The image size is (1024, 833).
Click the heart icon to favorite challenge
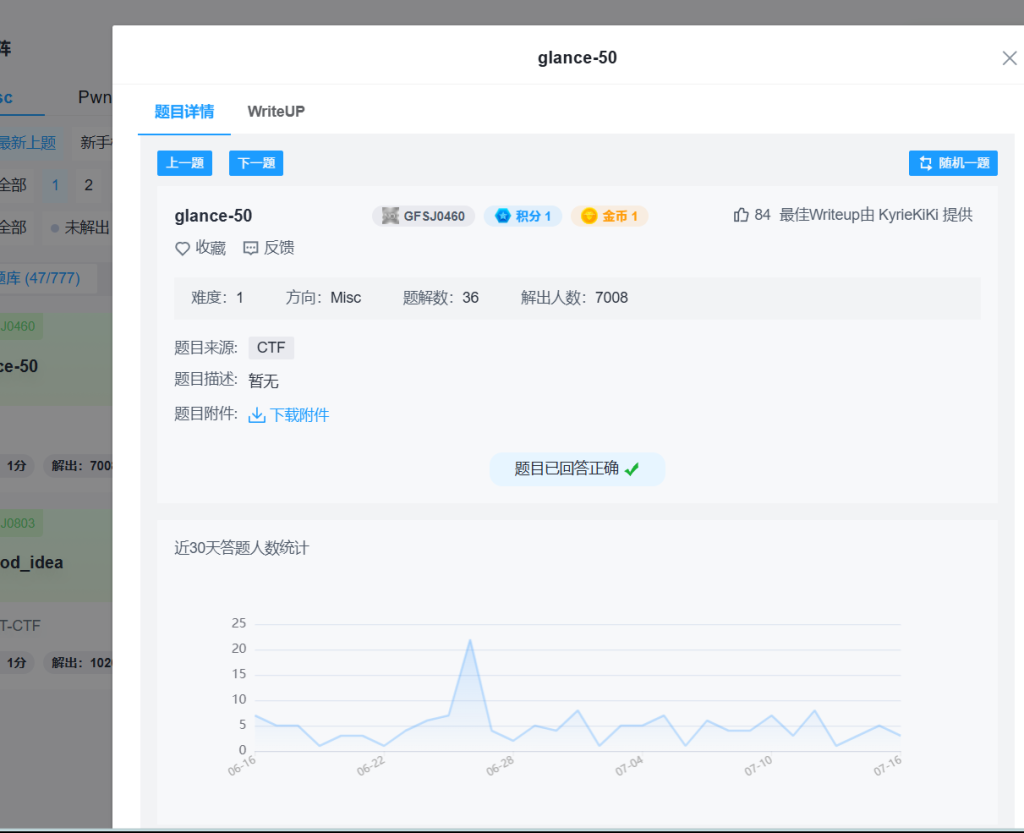182,248
